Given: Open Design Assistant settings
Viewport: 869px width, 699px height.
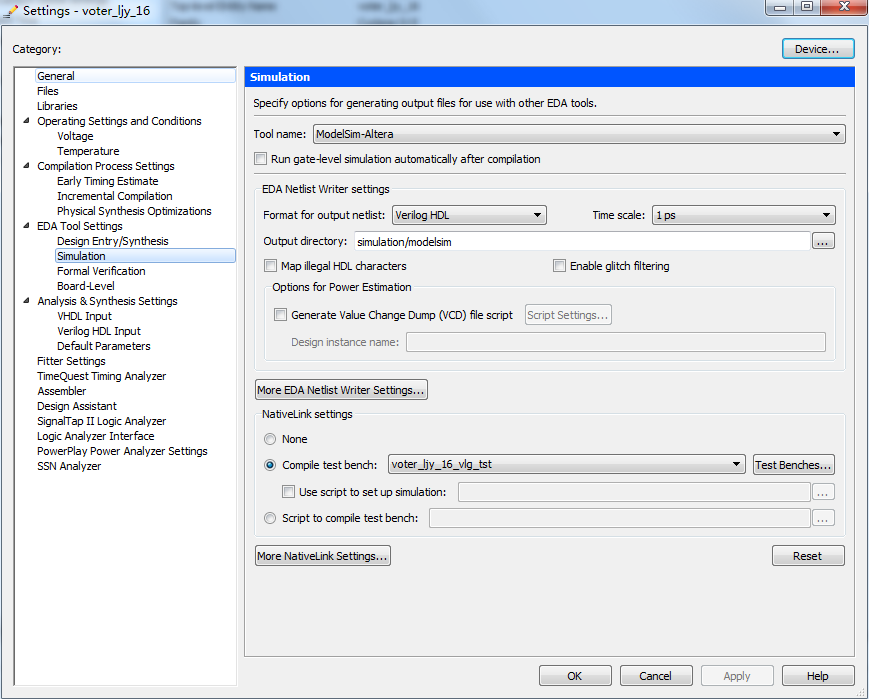Looking at the screenshot, I should 77,405.
